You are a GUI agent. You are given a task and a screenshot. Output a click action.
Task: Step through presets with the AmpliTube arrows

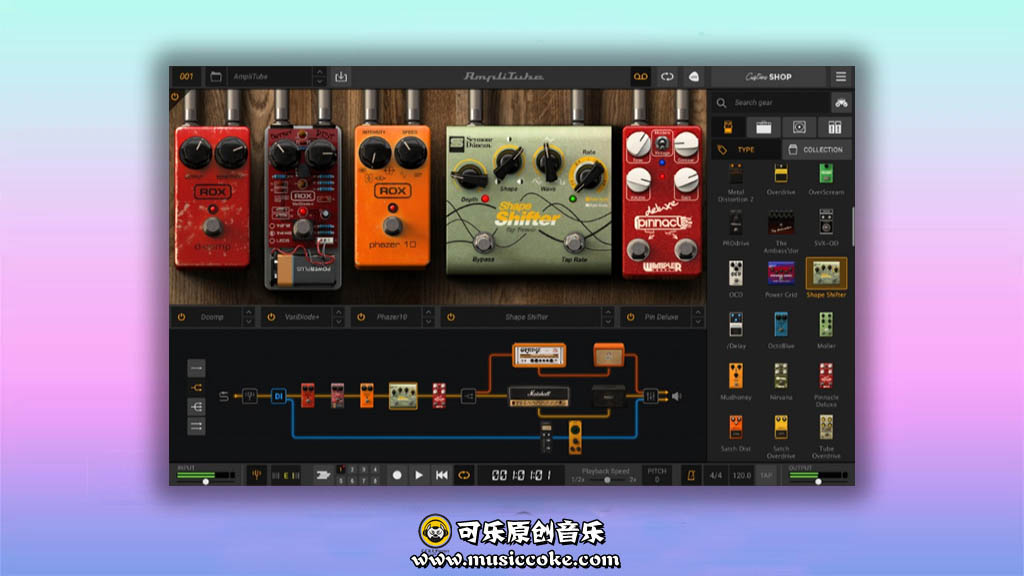click(319, 77)
